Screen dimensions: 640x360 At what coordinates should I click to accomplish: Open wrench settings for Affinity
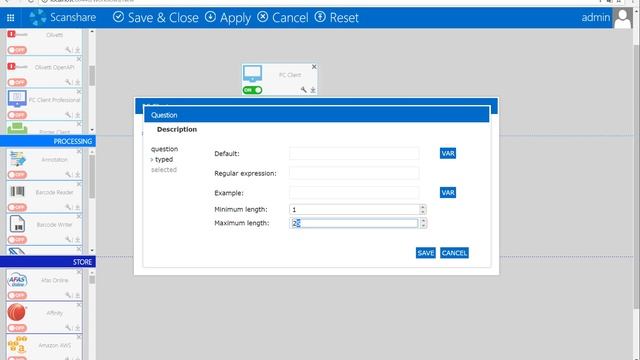click(68, 328)
